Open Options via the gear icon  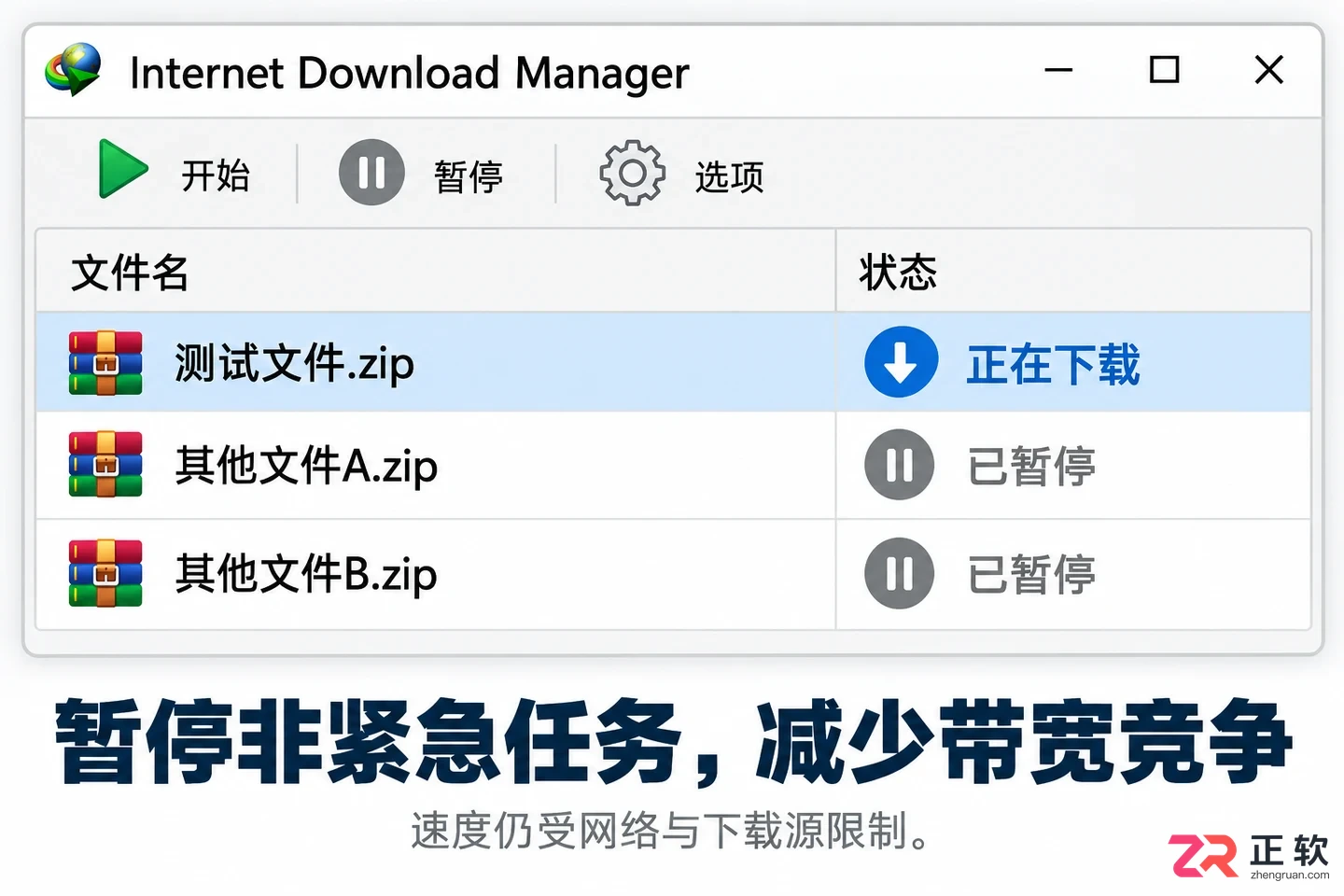632,173
